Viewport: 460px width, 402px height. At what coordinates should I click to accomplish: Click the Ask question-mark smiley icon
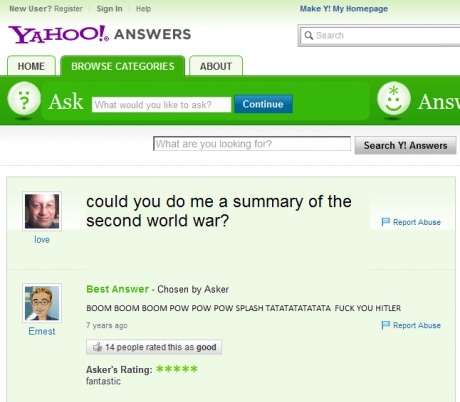24,99
